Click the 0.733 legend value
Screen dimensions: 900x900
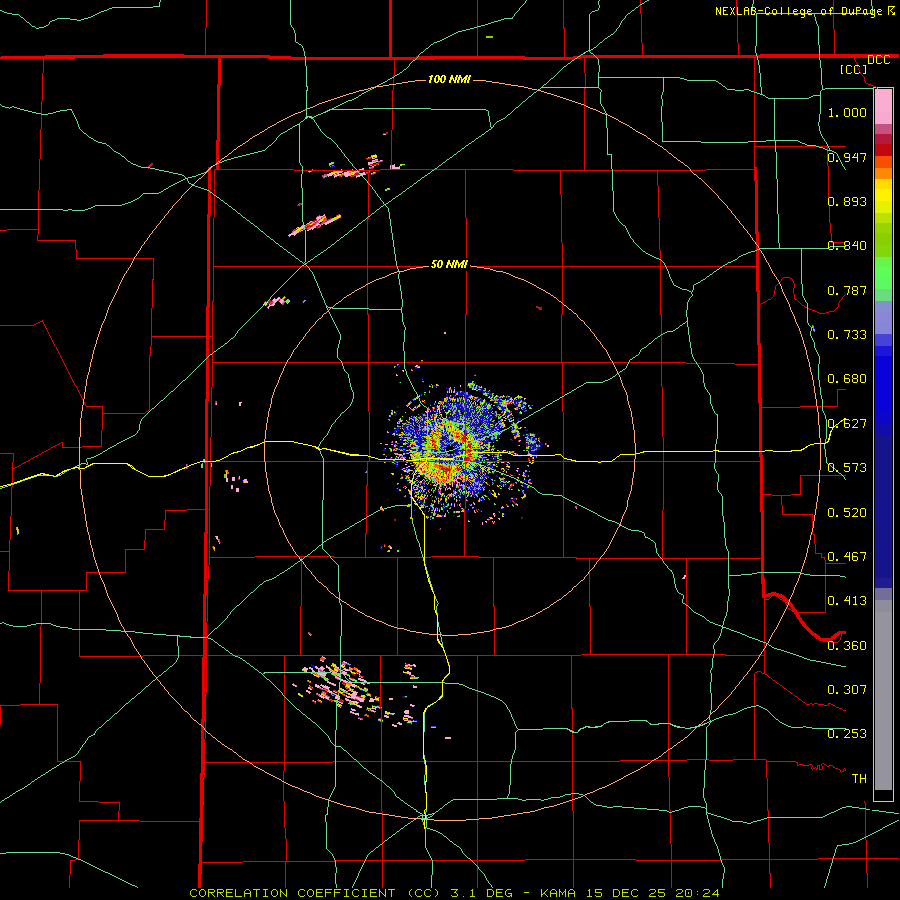[847, 335]
